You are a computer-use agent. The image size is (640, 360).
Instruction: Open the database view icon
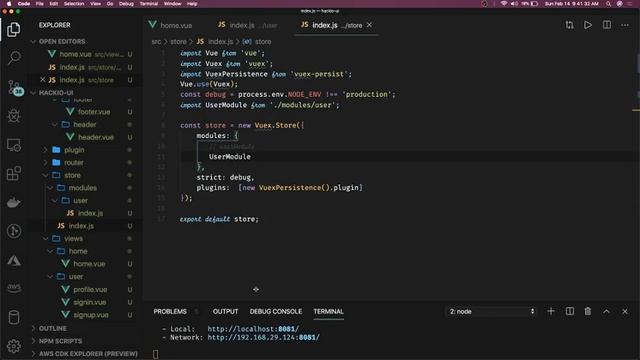pyautogui.click(x=13, y=317)
